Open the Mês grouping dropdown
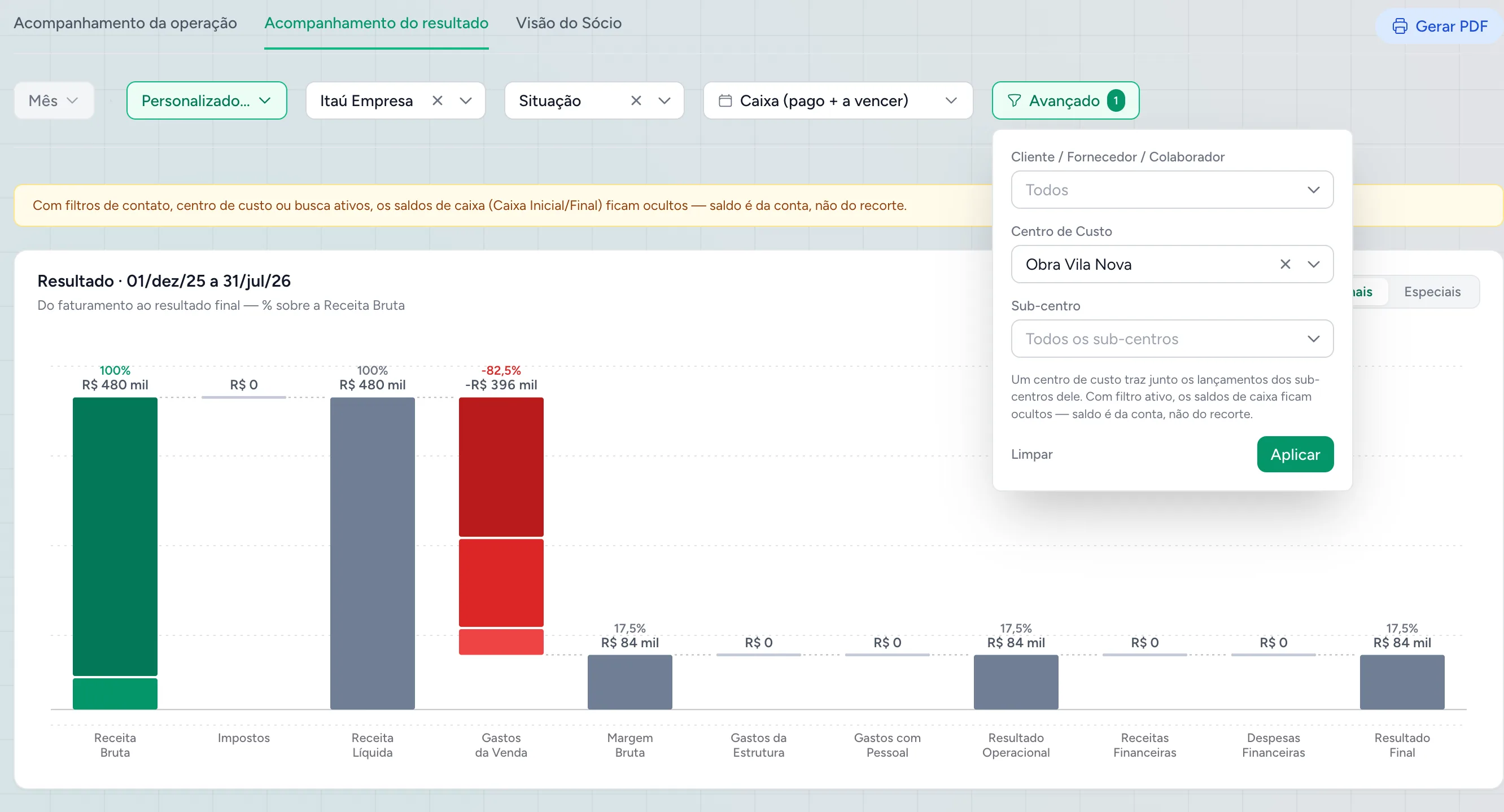The image size is (1504, 812). coord(54,100)
